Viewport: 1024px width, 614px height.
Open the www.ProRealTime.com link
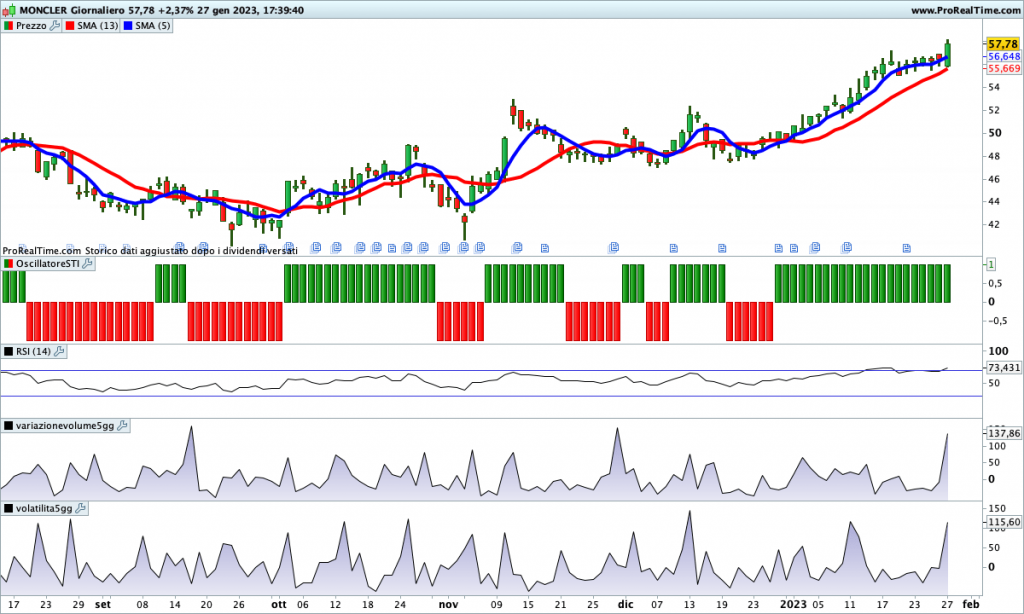(x=965, y=9)
